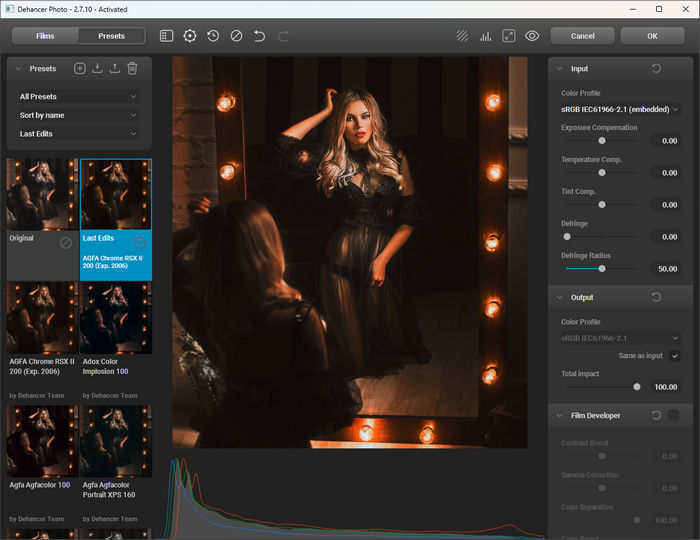700x540 pixels.
Task: Open the All Presets dropdown
Action: pyautogui.click(x=78, y=97)
